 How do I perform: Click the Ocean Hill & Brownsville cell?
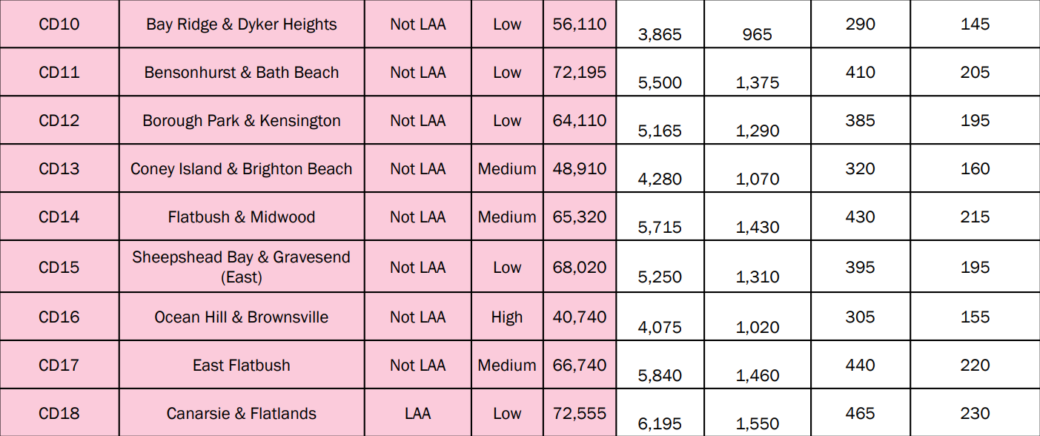point(241,317)
